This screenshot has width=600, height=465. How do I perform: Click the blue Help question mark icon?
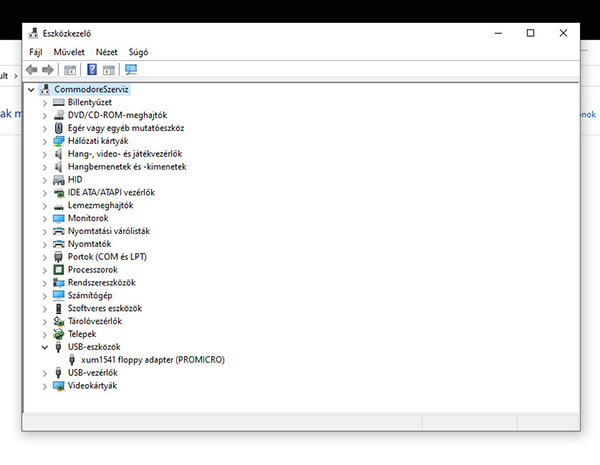coord(92,70)
